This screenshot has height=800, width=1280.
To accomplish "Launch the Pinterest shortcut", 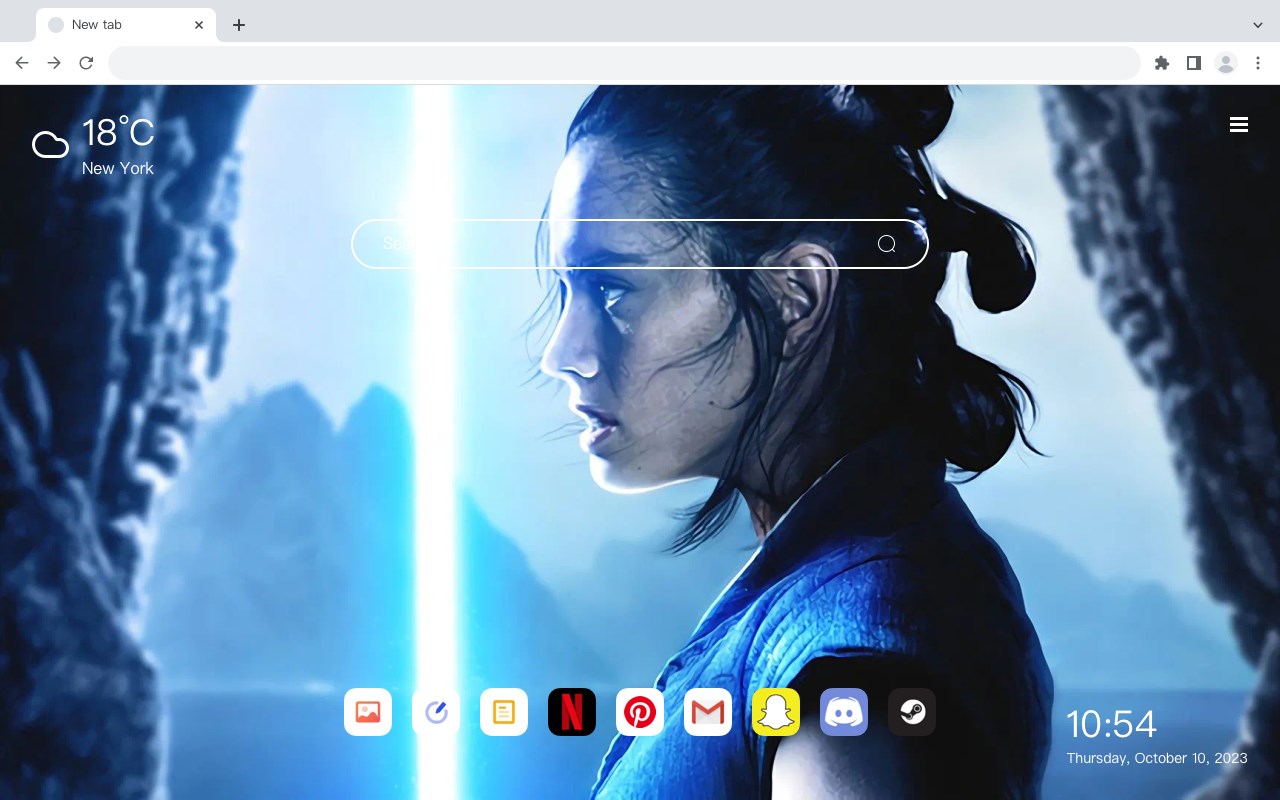I will click(x=640, y=712).
